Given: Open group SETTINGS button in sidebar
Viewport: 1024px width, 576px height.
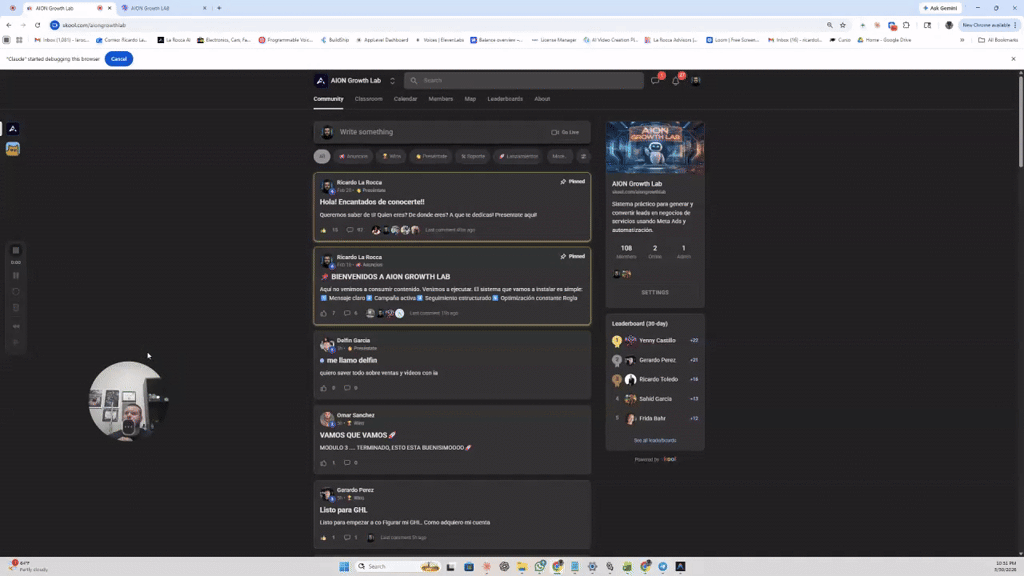Looking at the screenshot, I should coord(655,293).
